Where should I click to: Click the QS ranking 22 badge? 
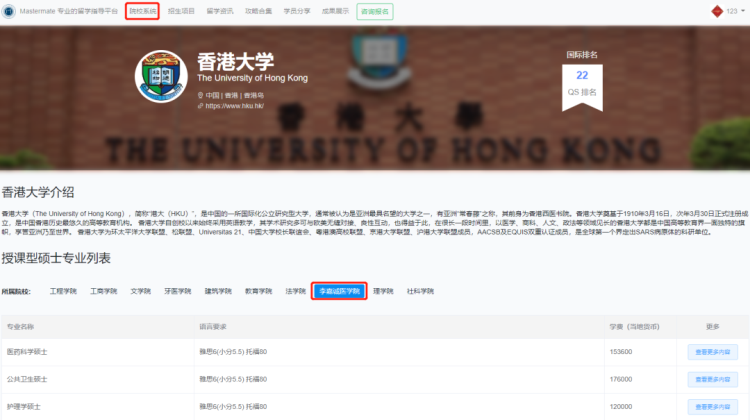pyautogui.click(x=582, y=81)
